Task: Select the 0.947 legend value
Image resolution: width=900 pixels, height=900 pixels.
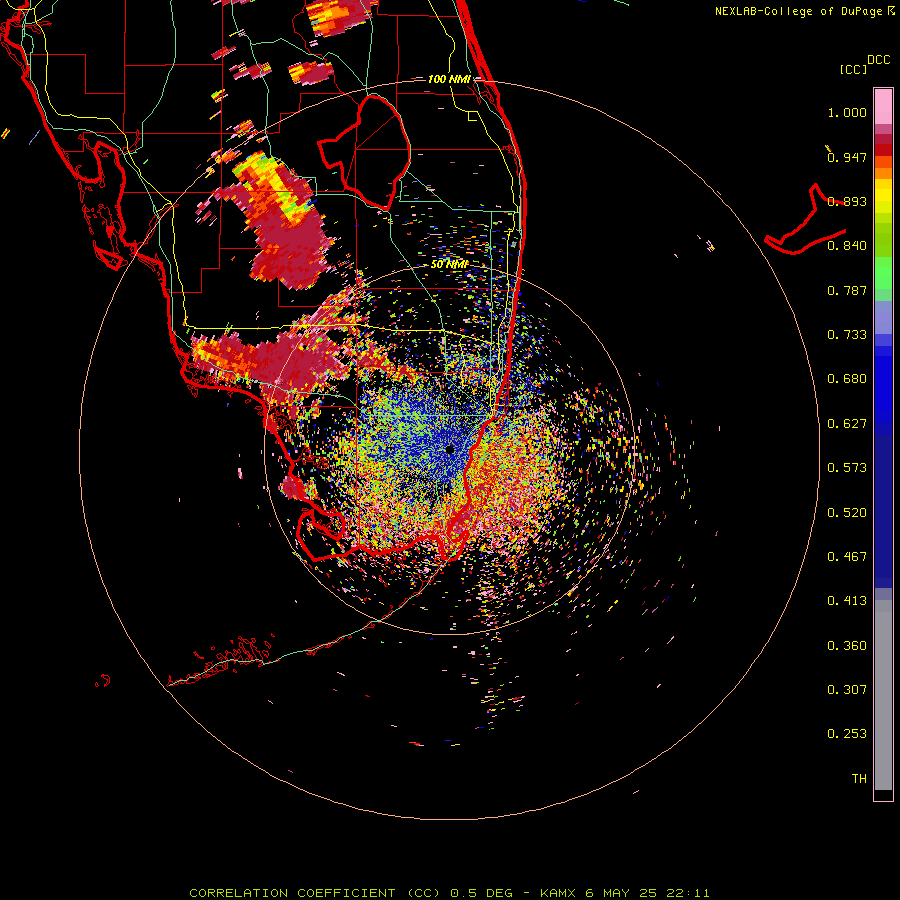Action: (x=847, y=157)
